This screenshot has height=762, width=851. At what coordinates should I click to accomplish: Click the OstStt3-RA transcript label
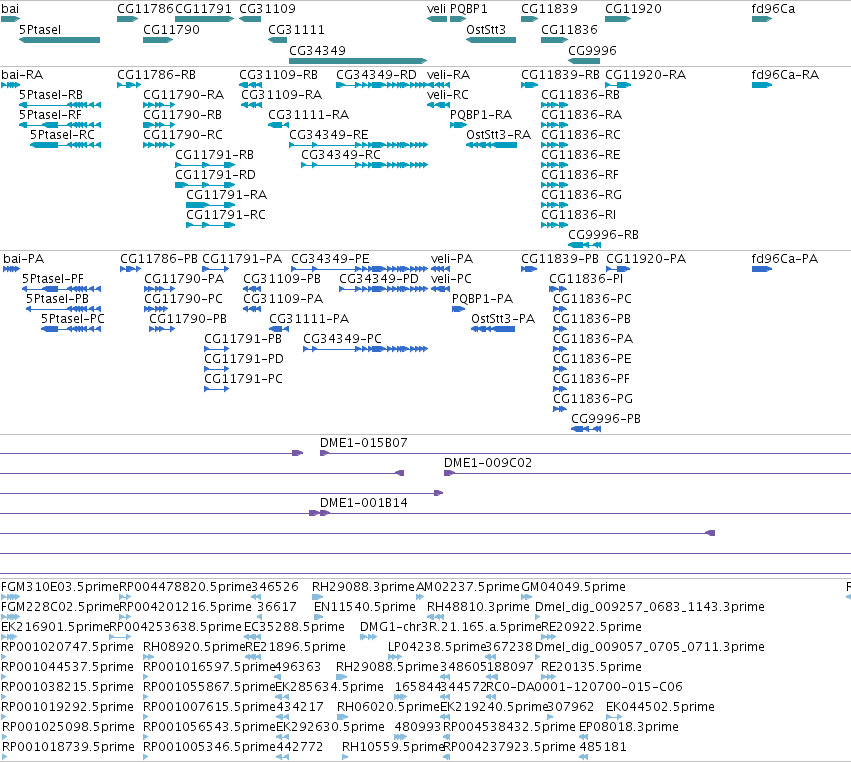[498, 135]
